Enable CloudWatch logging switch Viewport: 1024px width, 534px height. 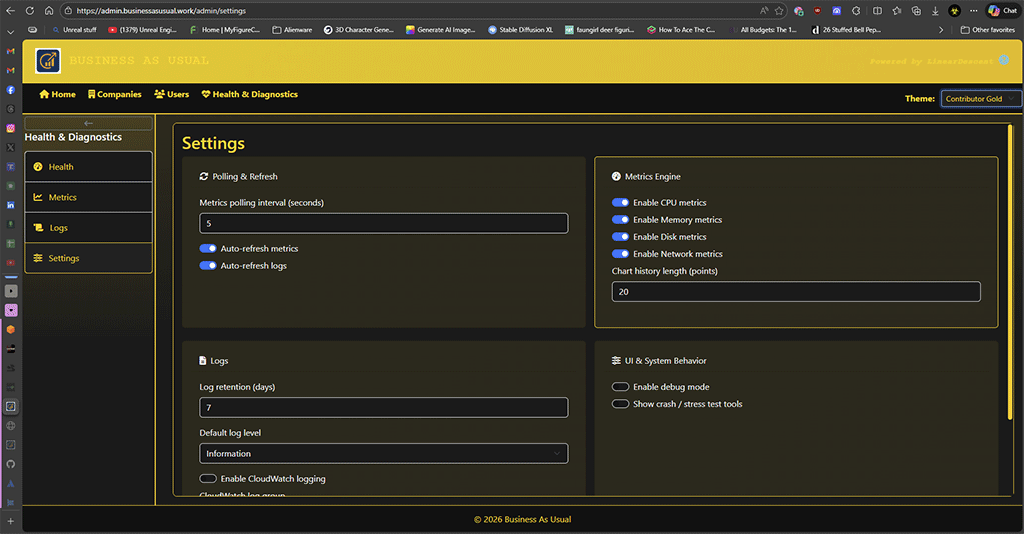click(x=208, y=479)
